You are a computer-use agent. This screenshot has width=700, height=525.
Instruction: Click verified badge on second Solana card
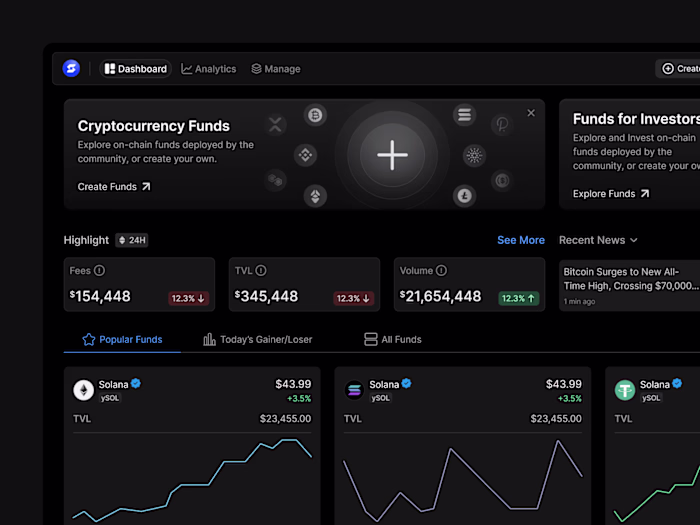pos(406,383)
